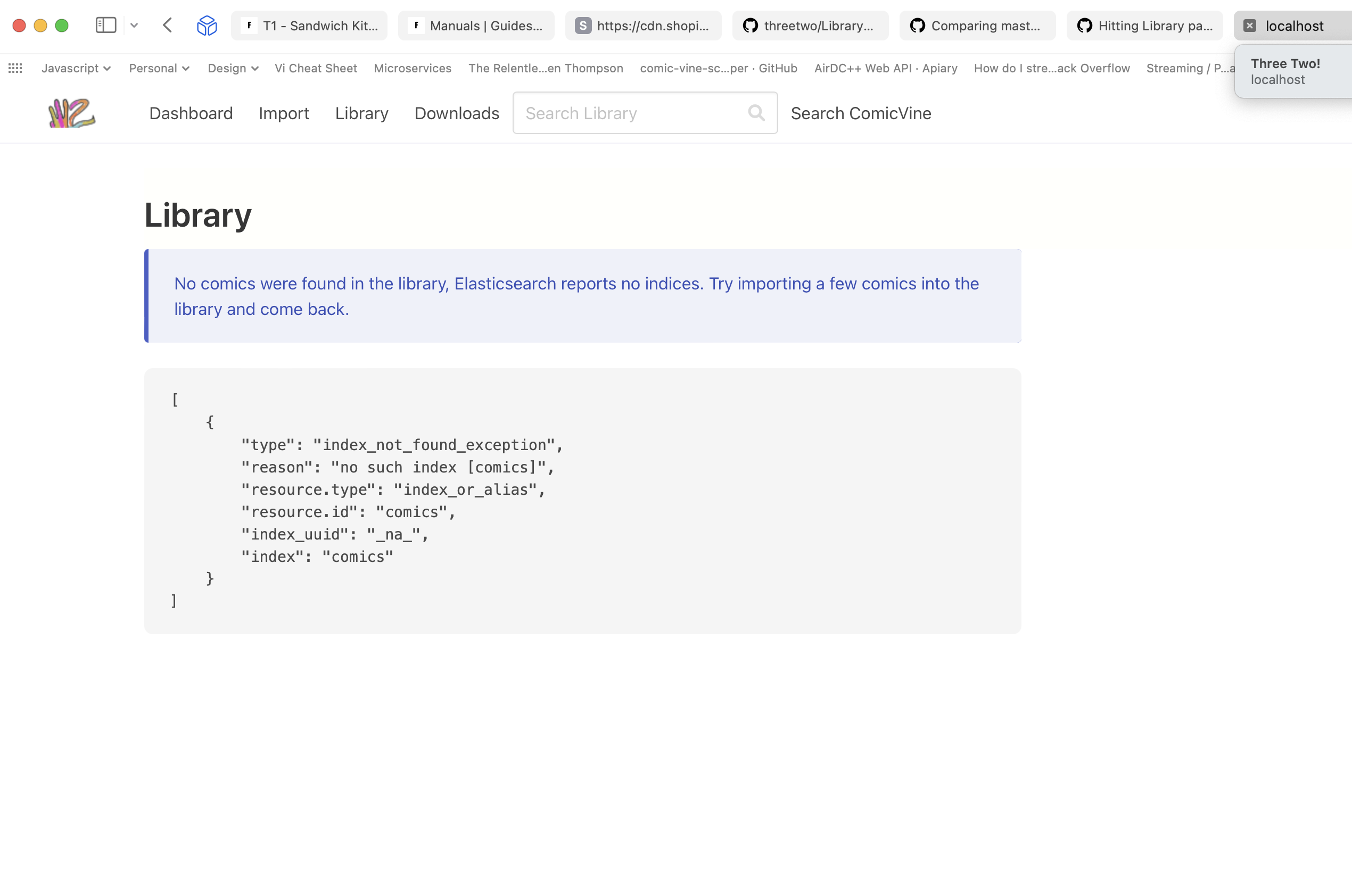Expand the Design bookmarks folder
Image resolution: width=1352 pixels, height=896 pixels.
(233, 68)
